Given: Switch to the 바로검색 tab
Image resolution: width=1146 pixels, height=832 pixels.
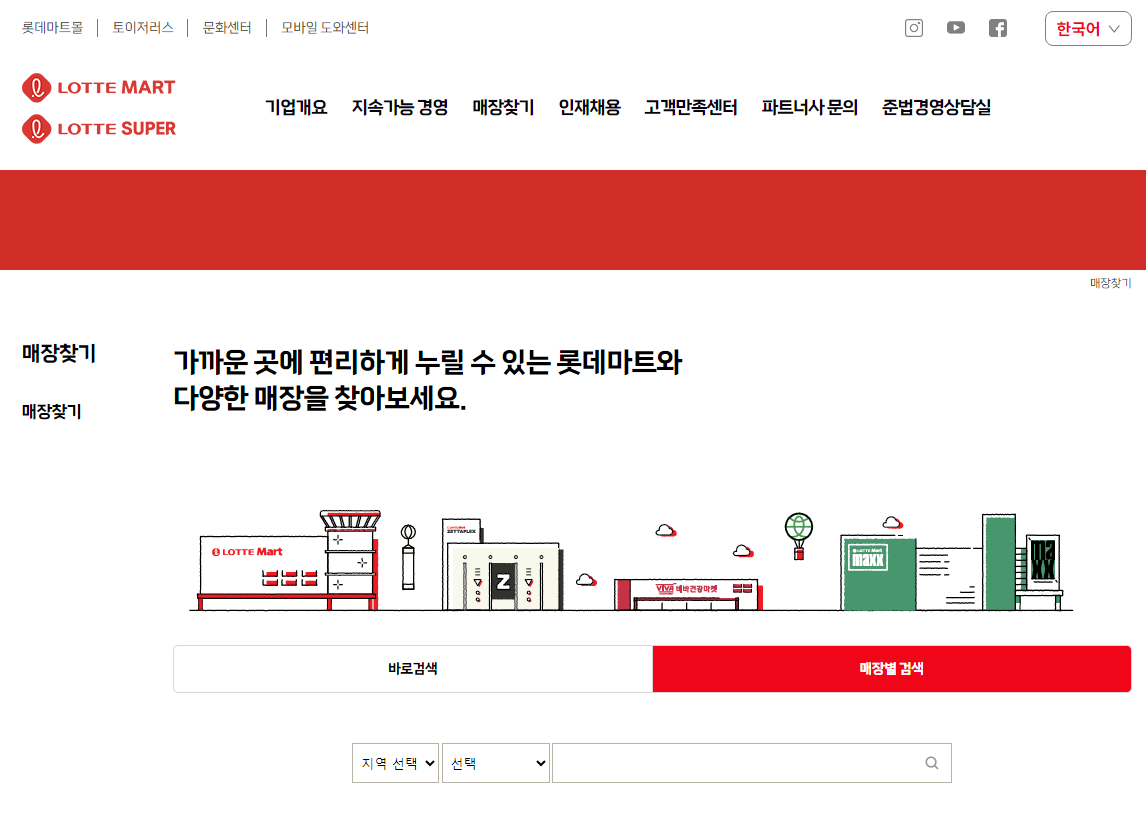Looking at the screenshot, I should click(x=413, y=669).
